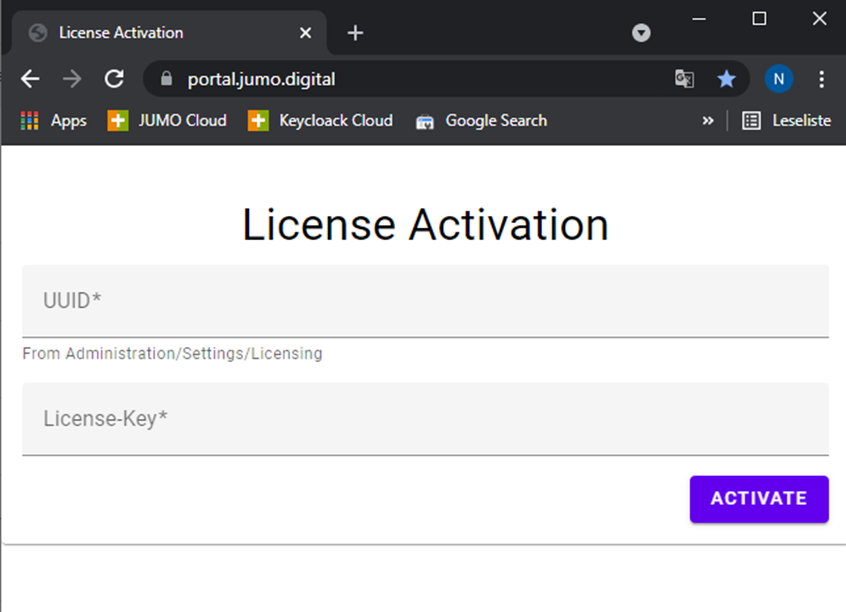Open JUMO Cloud bookmark
This screenshot has width=846, height=612.
coord(168,121)
